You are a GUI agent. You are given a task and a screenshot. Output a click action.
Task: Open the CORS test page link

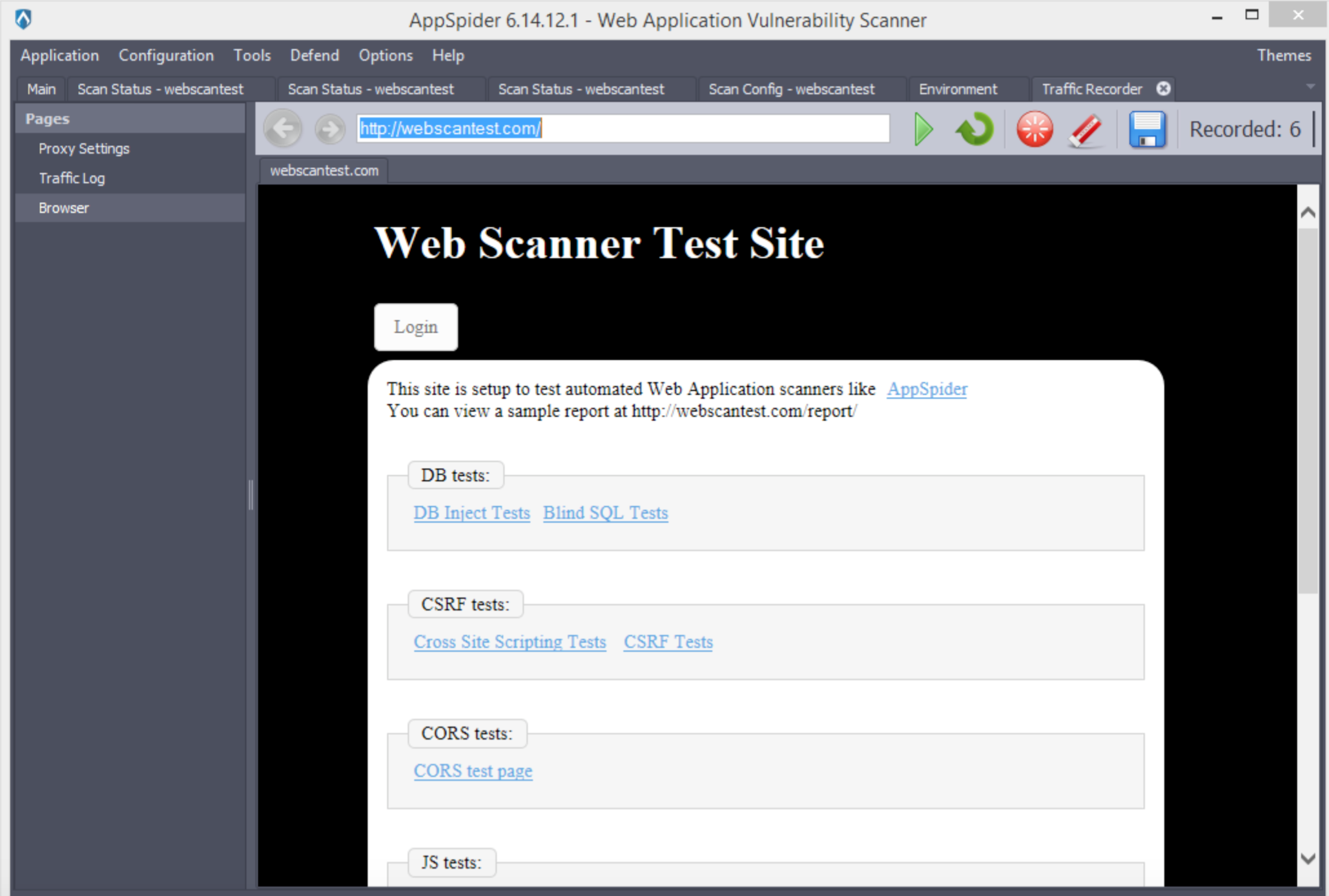(473, 771)
